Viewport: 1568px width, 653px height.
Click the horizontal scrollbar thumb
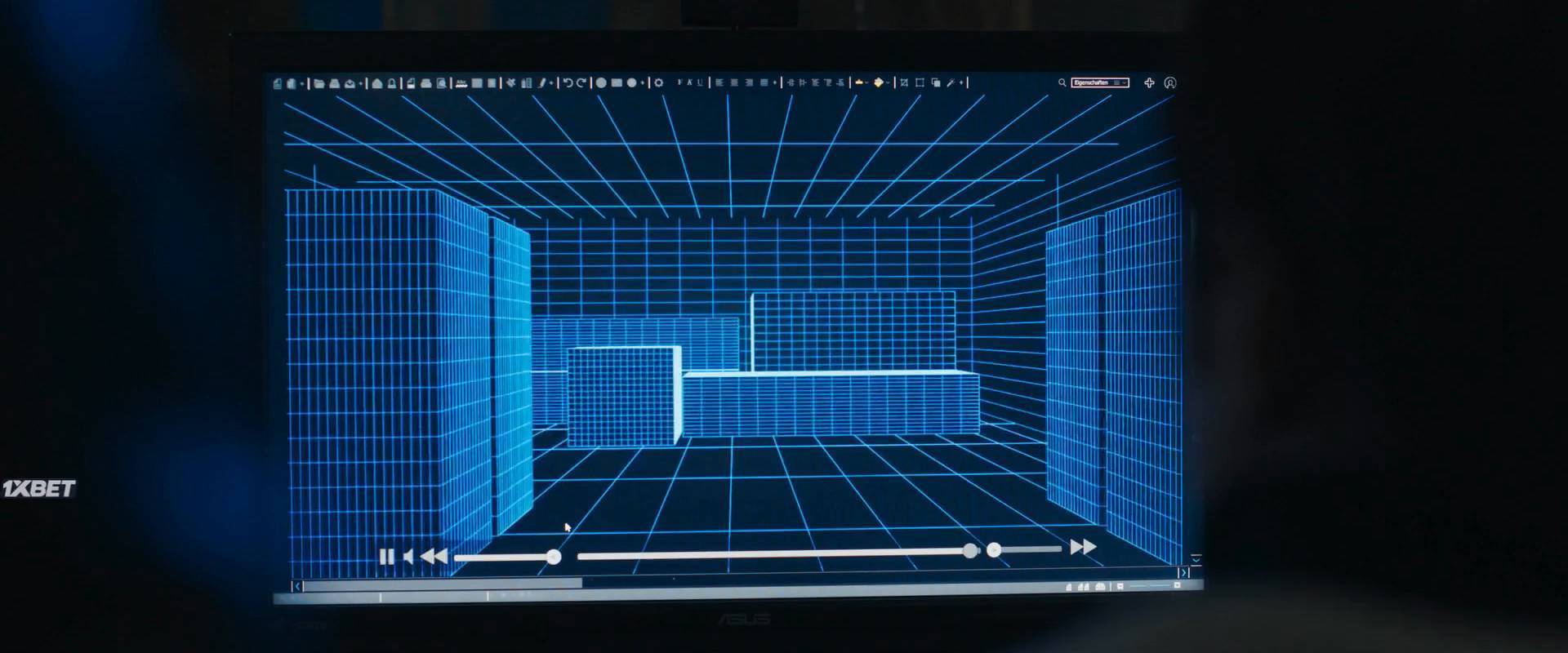coord(443,583)
